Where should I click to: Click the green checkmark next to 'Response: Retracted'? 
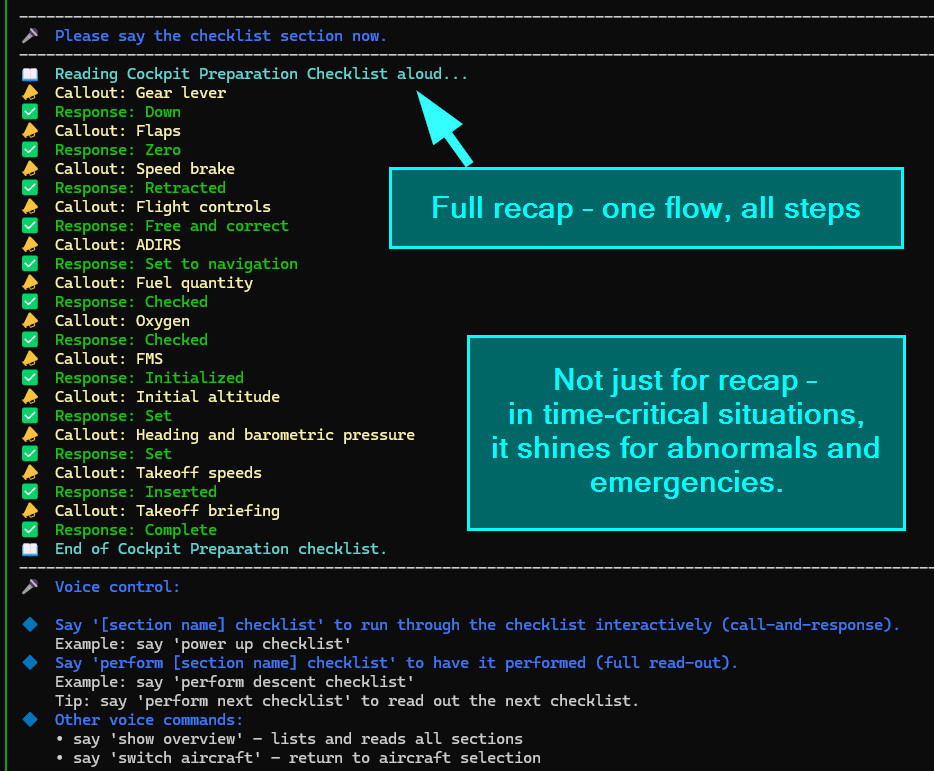pyautogui.click(x=30, y=188)
